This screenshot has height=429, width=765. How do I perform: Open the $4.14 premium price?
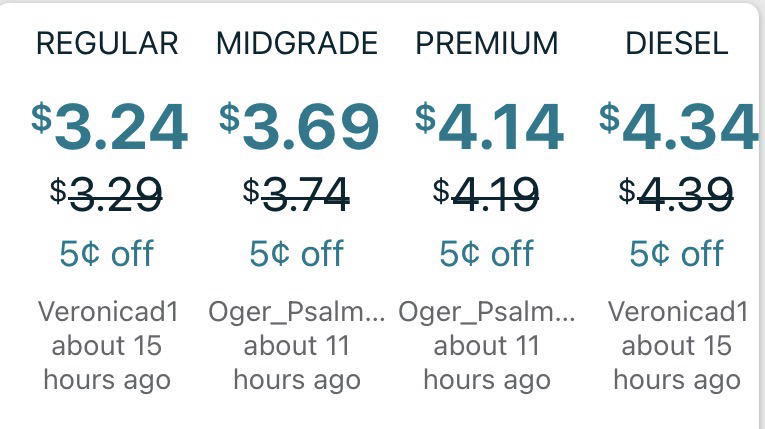(x=489, y=126)
